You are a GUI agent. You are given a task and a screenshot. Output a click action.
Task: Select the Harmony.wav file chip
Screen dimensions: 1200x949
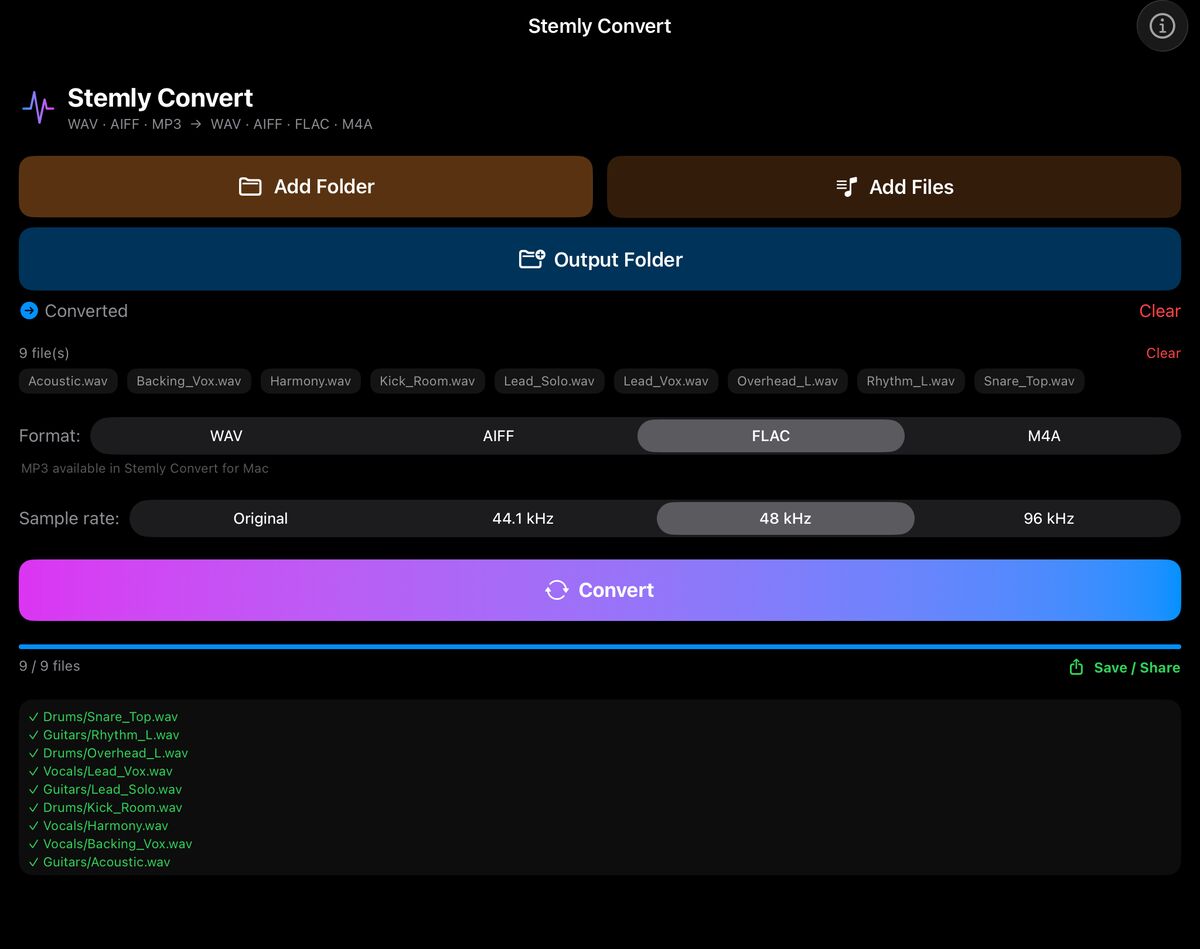coord(311,381)
